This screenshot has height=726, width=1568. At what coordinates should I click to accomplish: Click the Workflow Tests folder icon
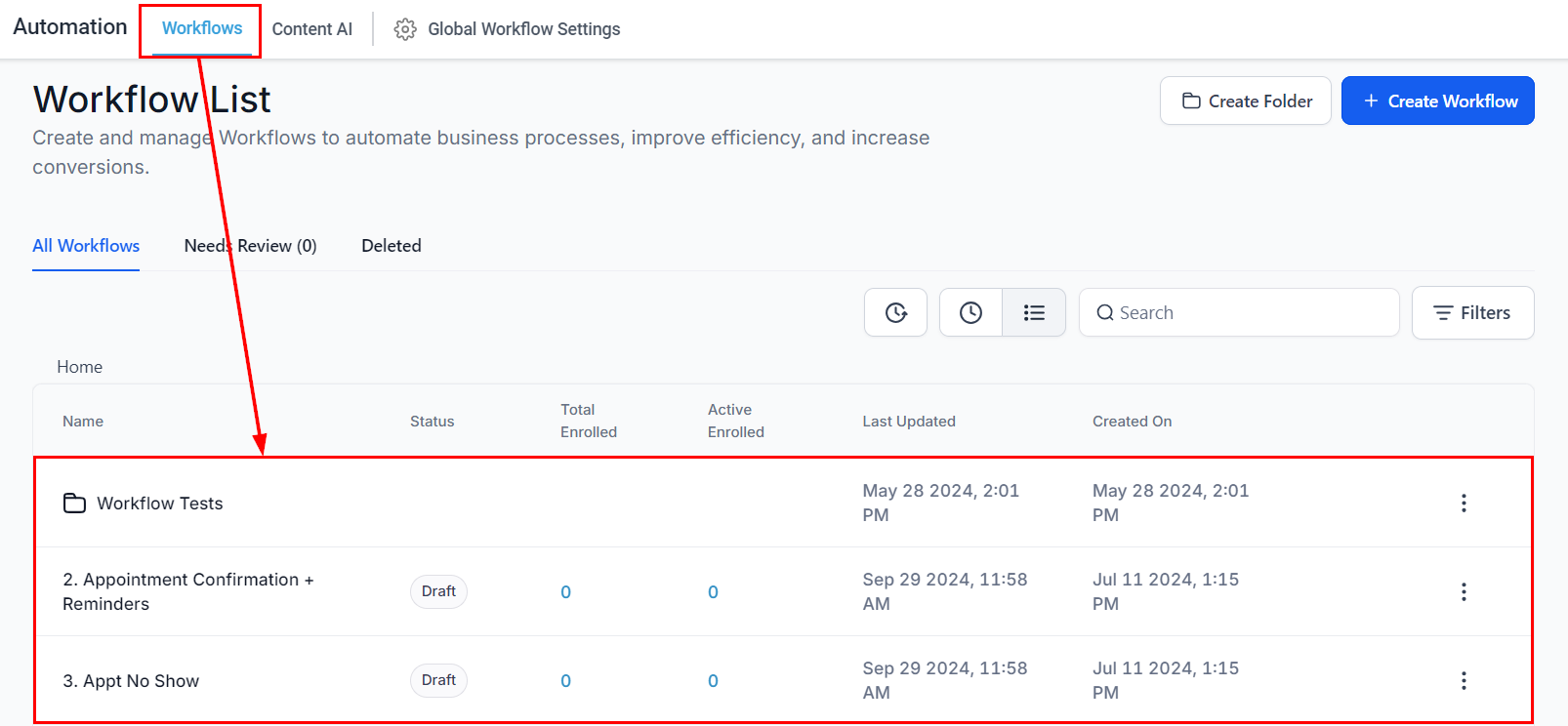click(x=74, y=504)
